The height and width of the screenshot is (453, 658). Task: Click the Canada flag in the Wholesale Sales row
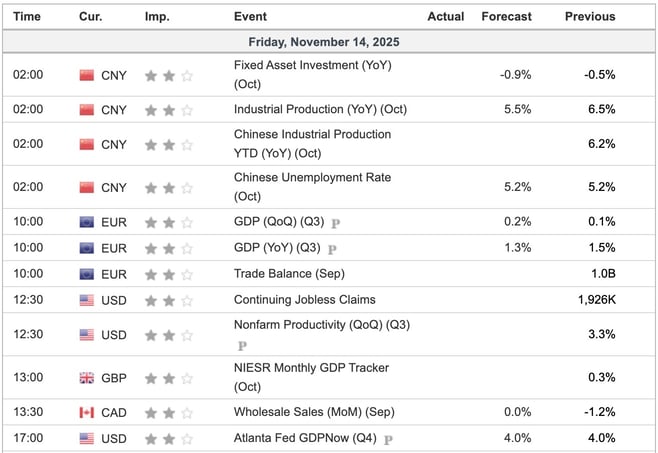pos(86,413)
